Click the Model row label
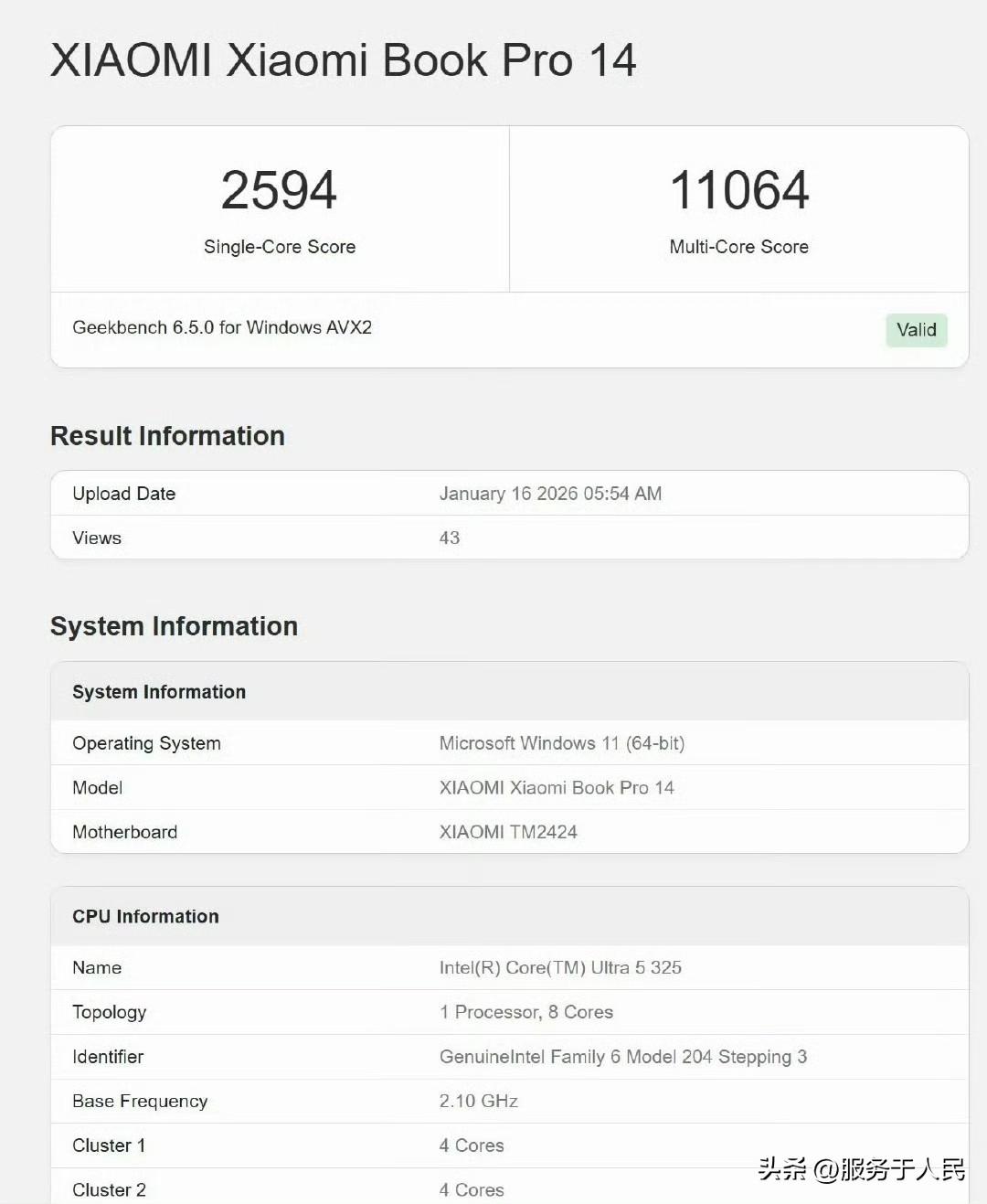987x1204 pixels. pos(97,788)
